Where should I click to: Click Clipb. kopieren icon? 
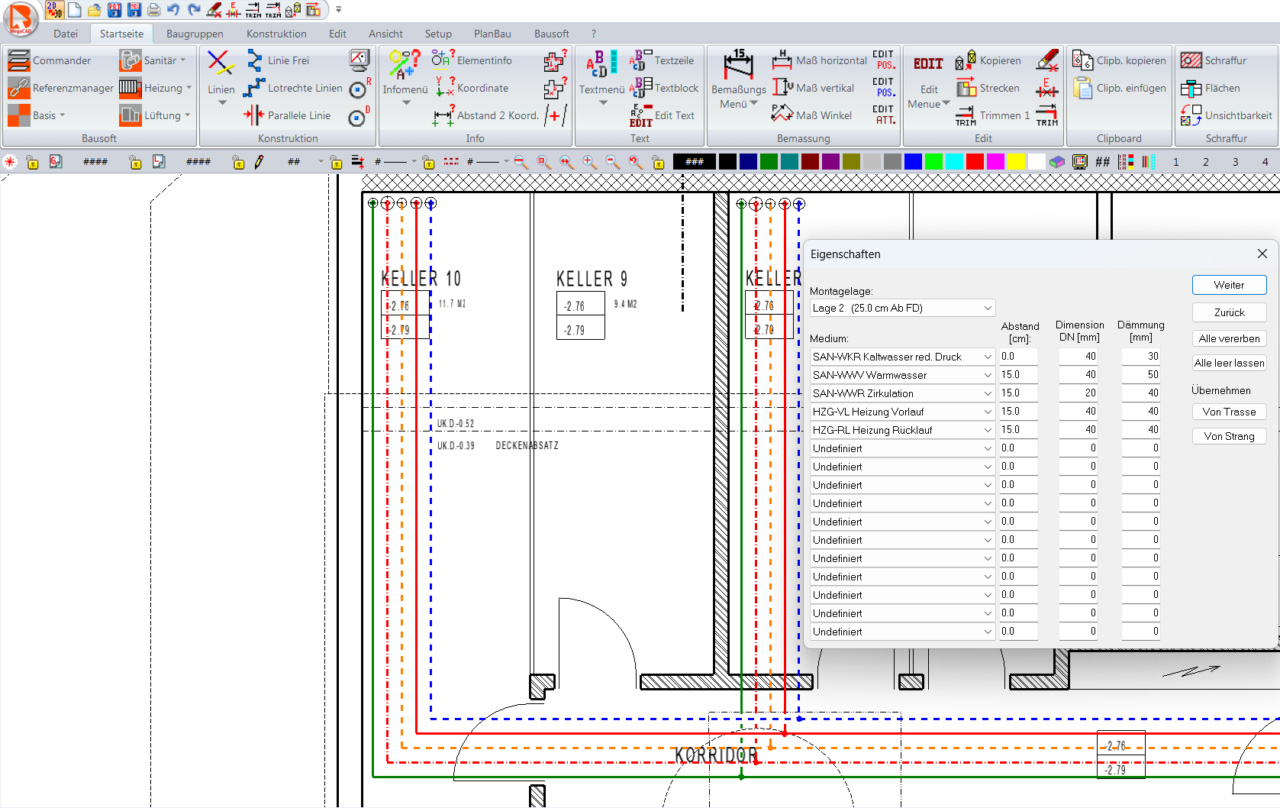pyautogui.click(x=1082, y=61)
